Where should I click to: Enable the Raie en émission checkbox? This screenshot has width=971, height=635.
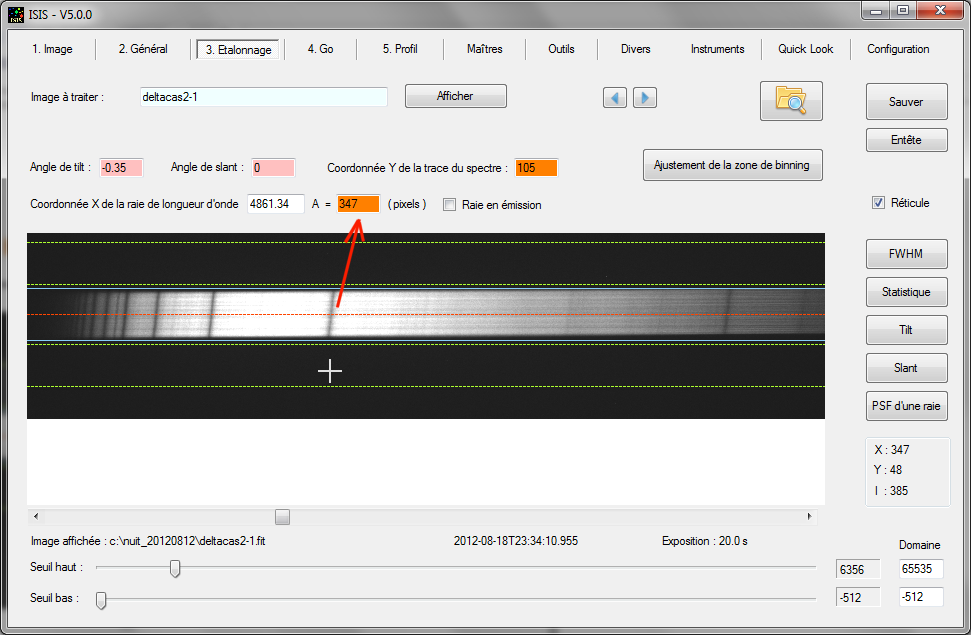pyautogui.click(x=450, y=204)
